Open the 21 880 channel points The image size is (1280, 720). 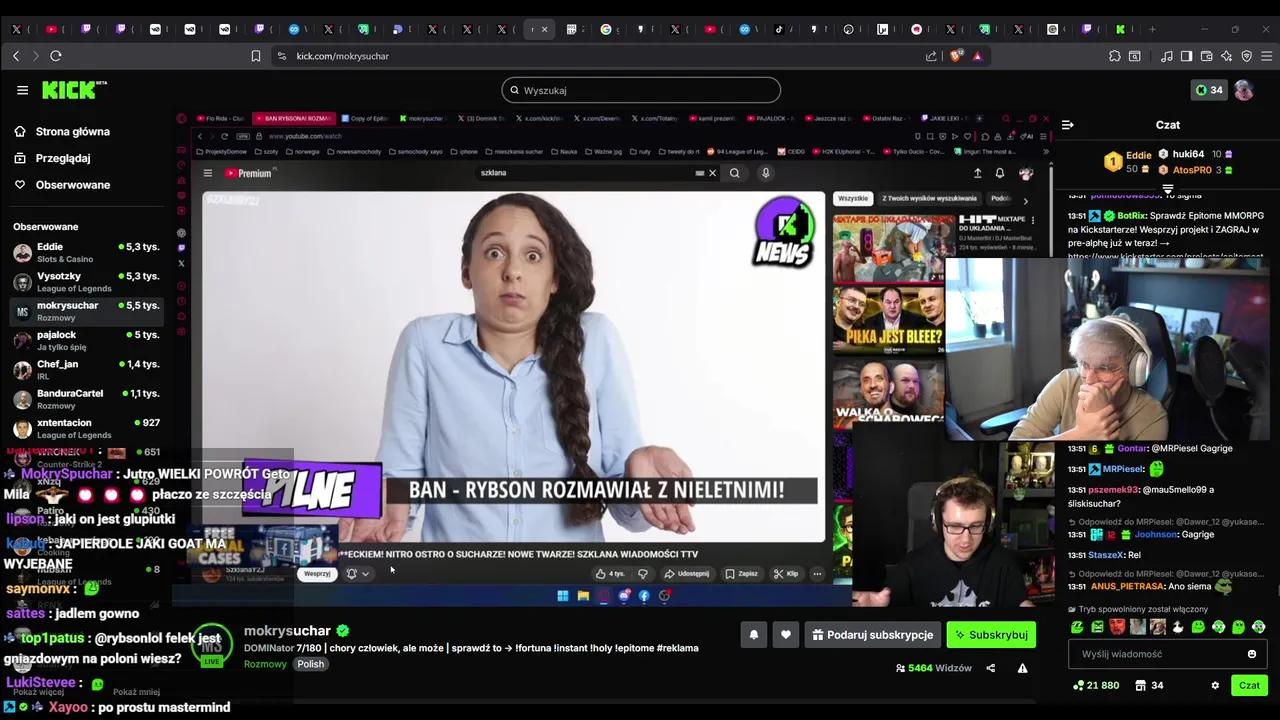[1095, 686]
